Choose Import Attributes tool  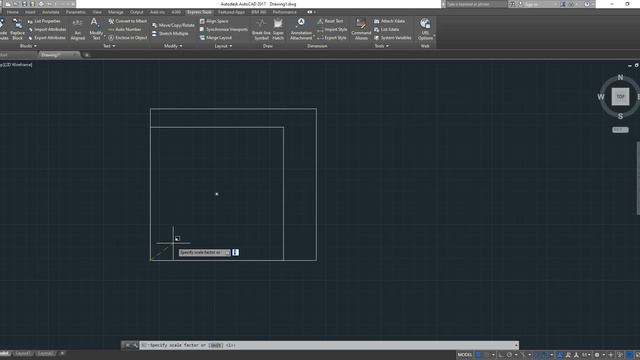pyautogui.click(x=47, y=29)
